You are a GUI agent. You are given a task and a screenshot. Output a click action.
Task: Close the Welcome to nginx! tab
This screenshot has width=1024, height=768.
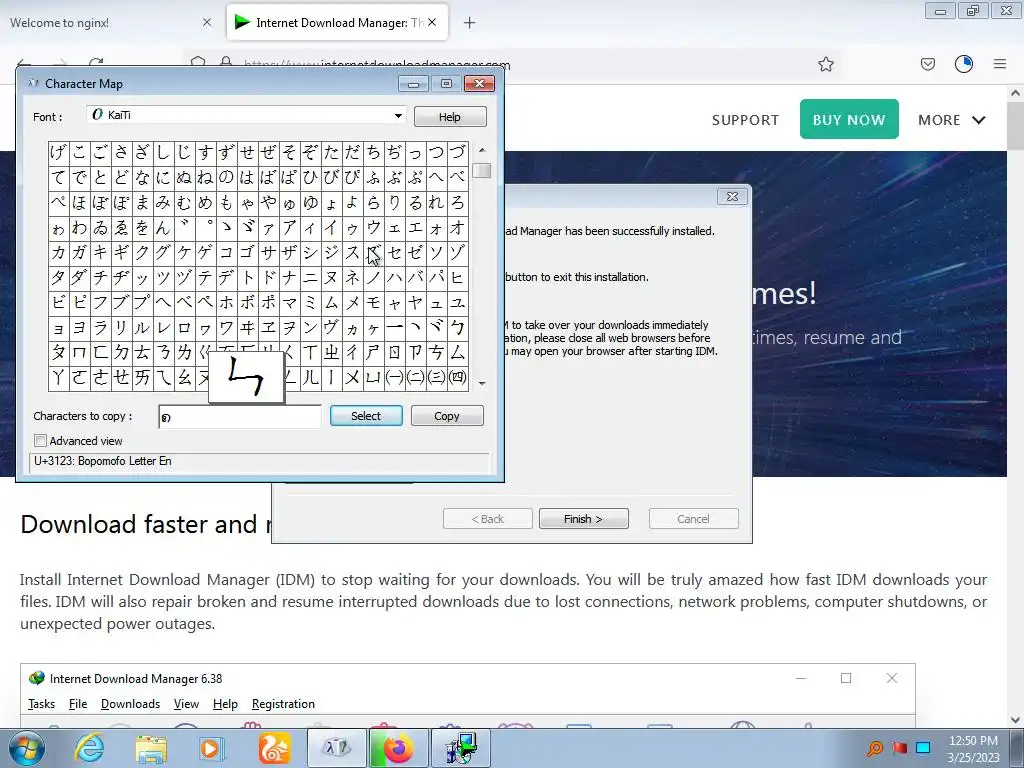coord(206,23)
